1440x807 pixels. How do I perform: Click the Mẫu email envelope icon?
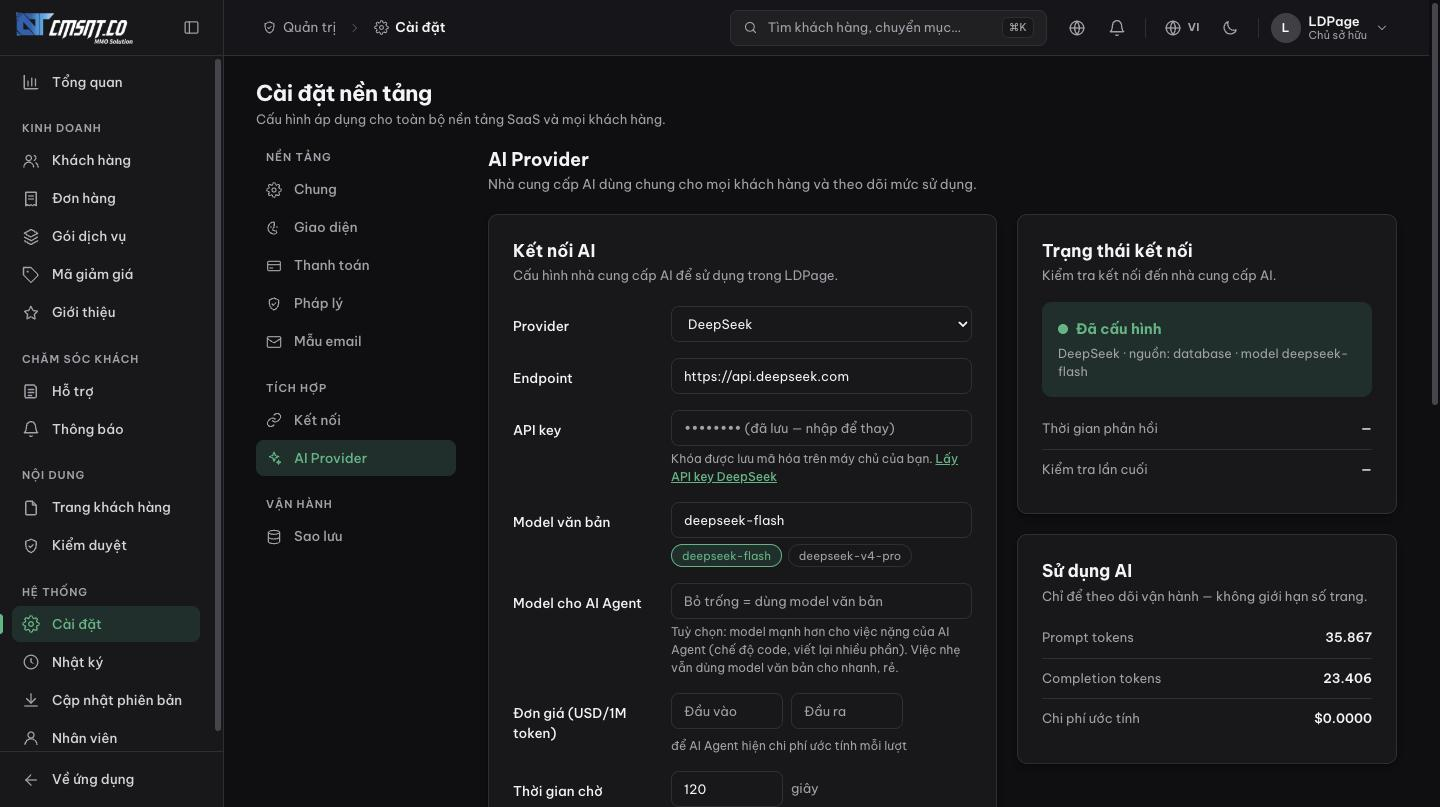[x=274, y=341]
